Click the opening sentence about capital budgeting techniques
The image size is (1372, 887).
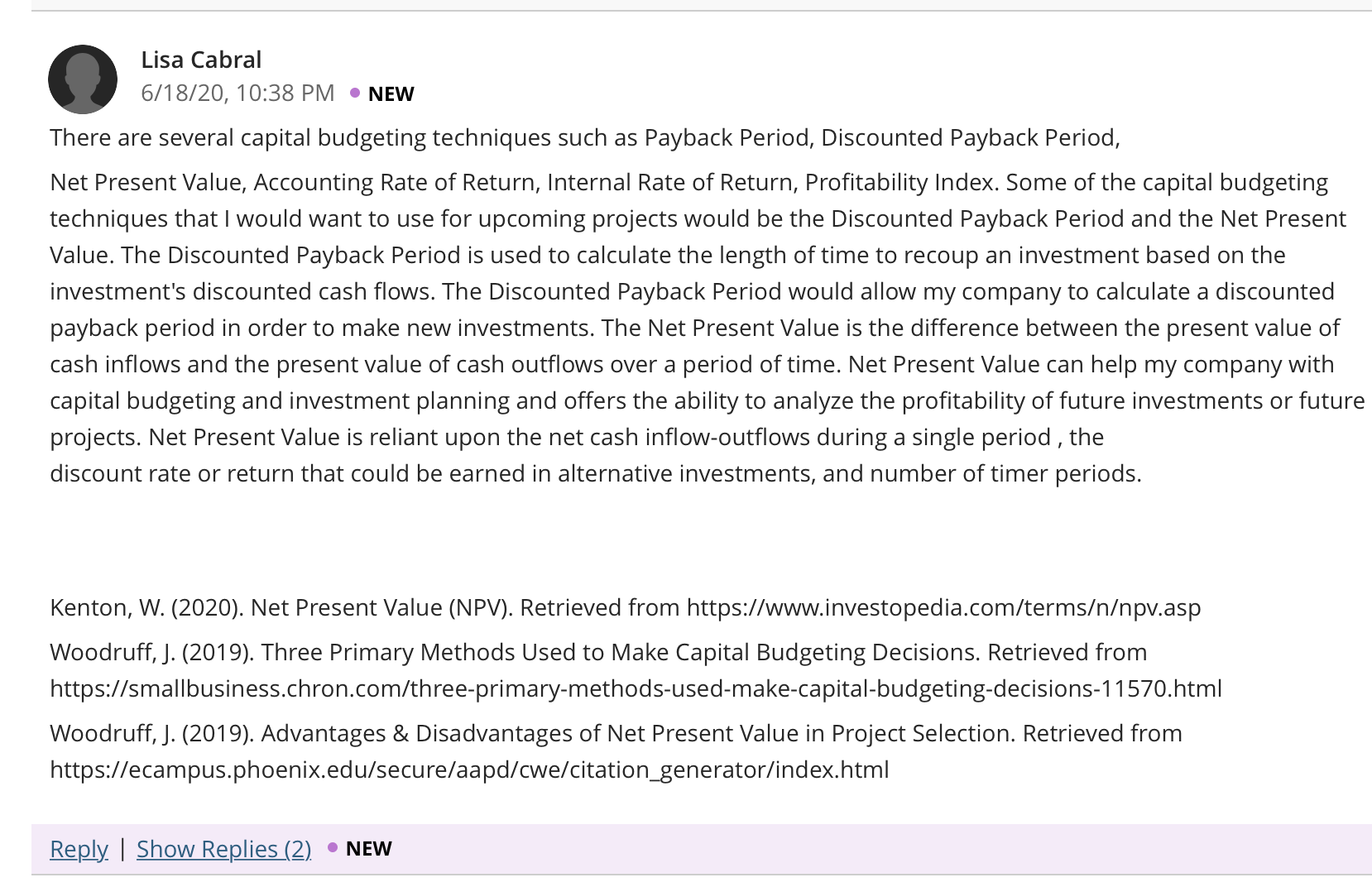pos(584,137)
